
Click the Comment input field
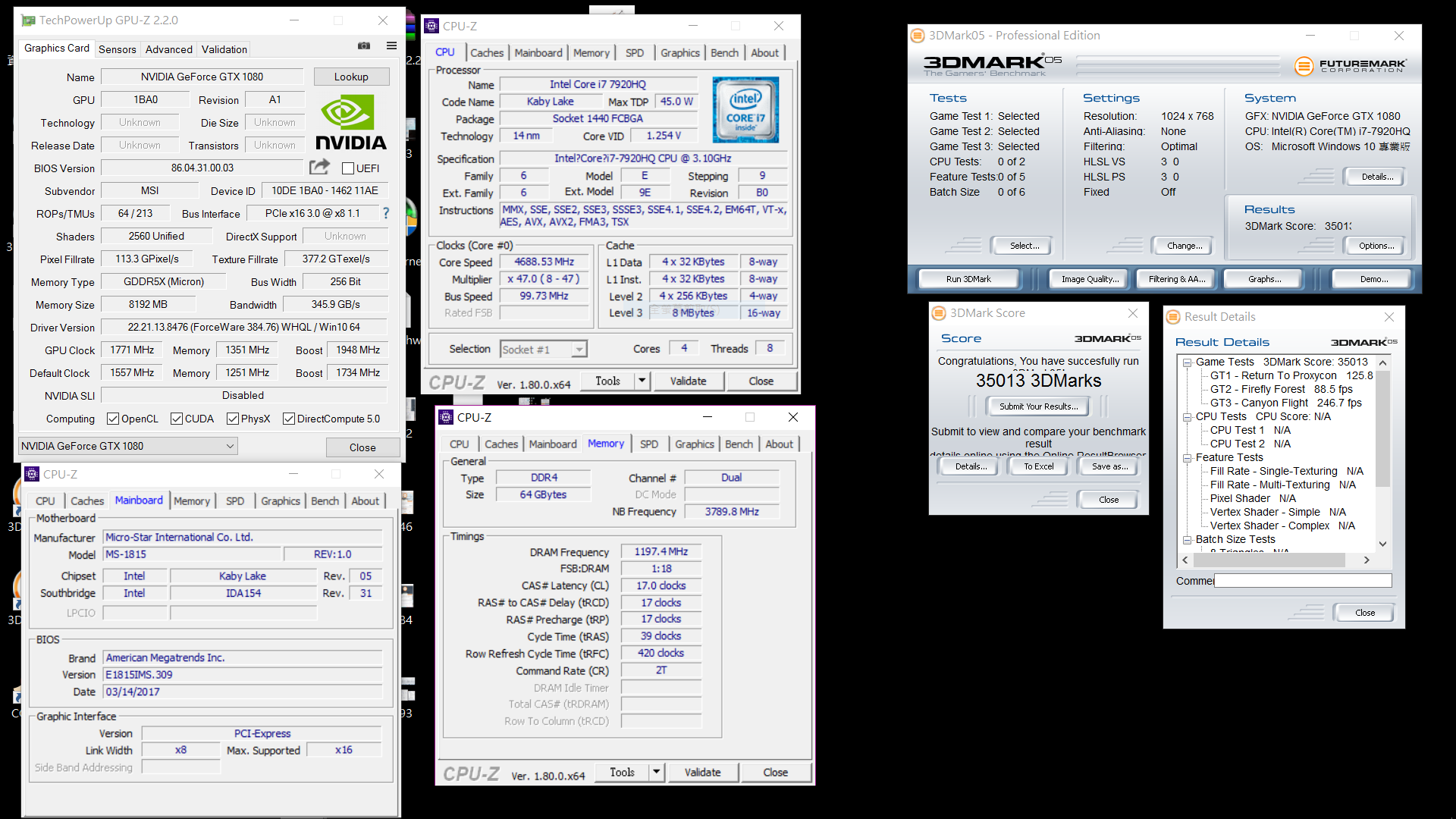(x=1303, y=581)
